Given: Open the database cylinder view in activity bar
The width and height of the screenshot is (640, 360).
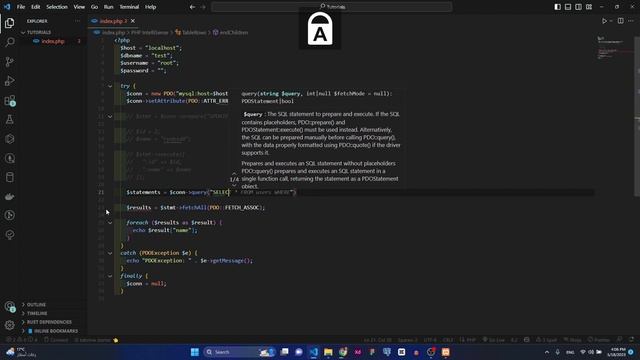Looking at the screenshot, I should click(9, 177).
